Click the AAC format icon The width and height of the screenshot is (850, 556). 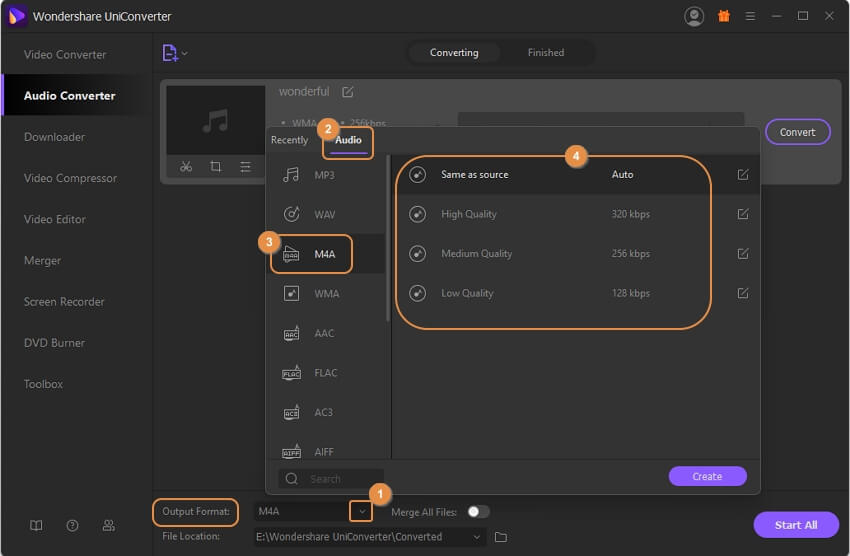(291, 333)
